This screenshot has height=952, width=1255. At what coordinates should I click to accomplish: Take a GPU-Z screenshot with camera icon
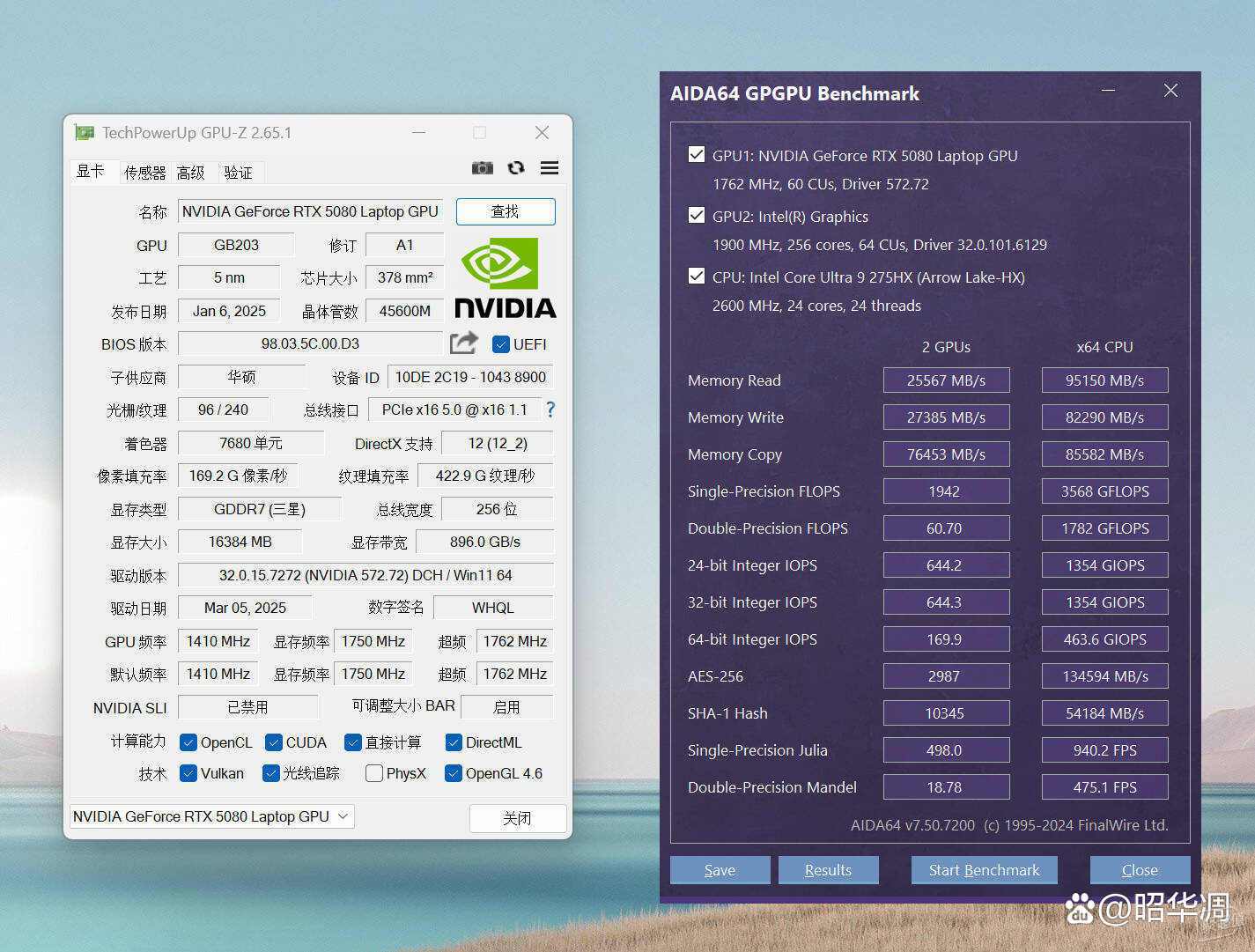tap(482, 167)
